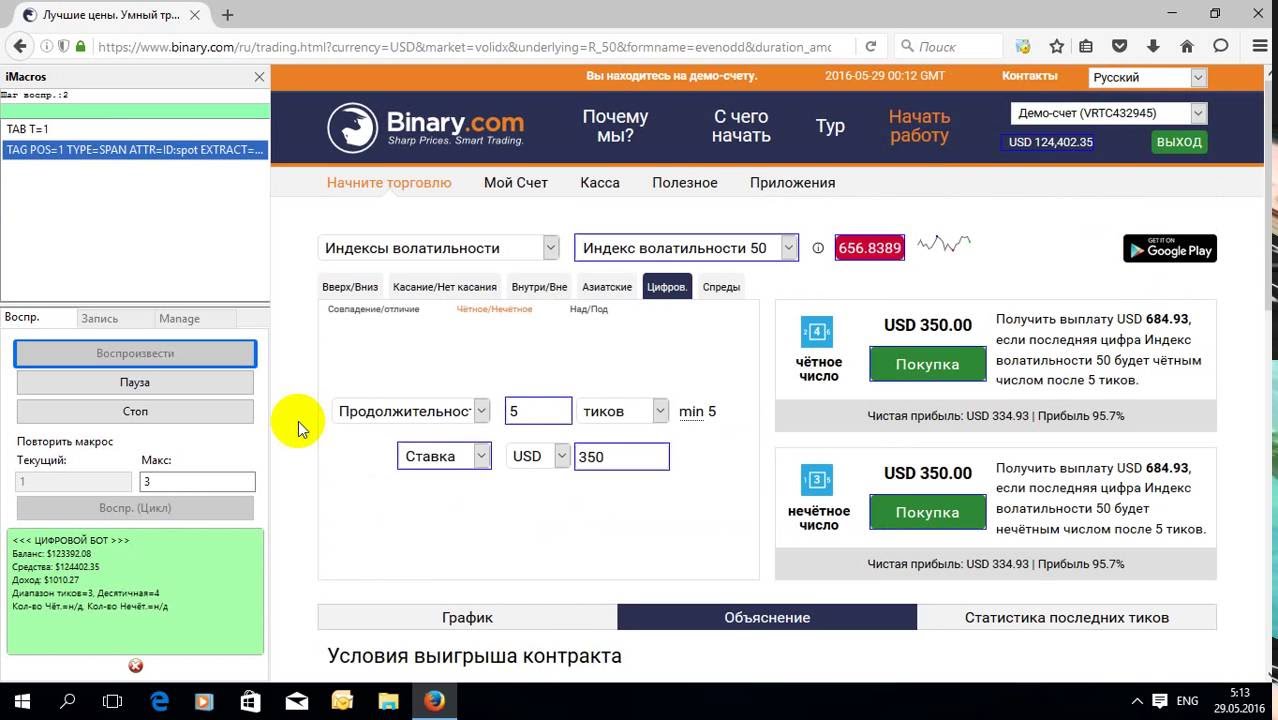1278x720 pixels.
Task: Click Покупка for чётное число
Action: (927, 364)
